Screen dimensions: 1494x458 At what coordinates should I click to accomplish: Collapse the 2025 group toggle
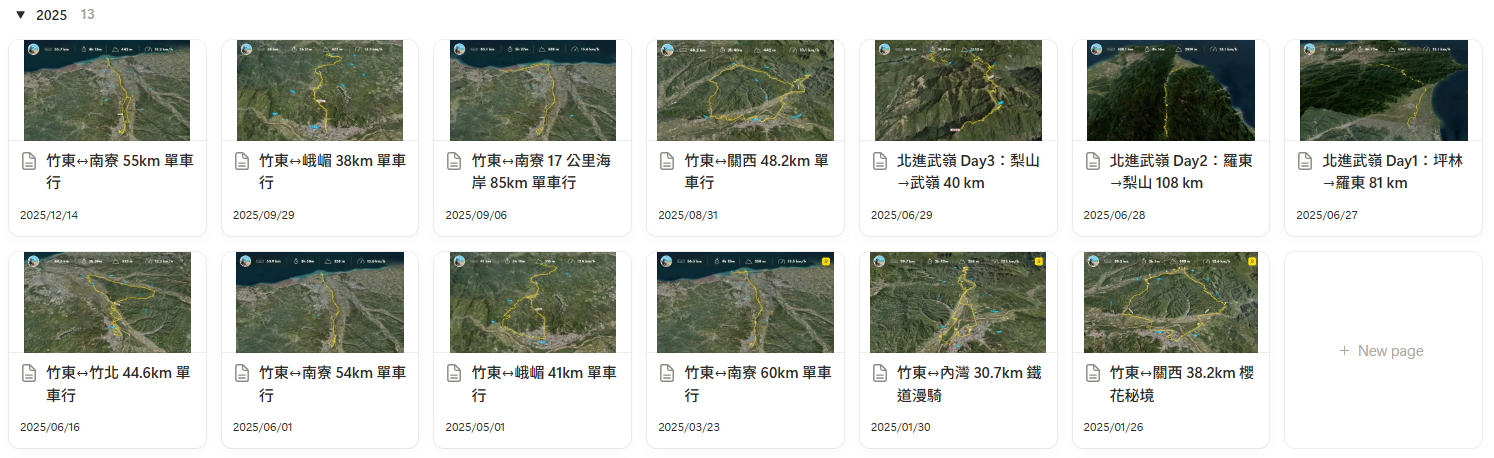tap(20, 15)
